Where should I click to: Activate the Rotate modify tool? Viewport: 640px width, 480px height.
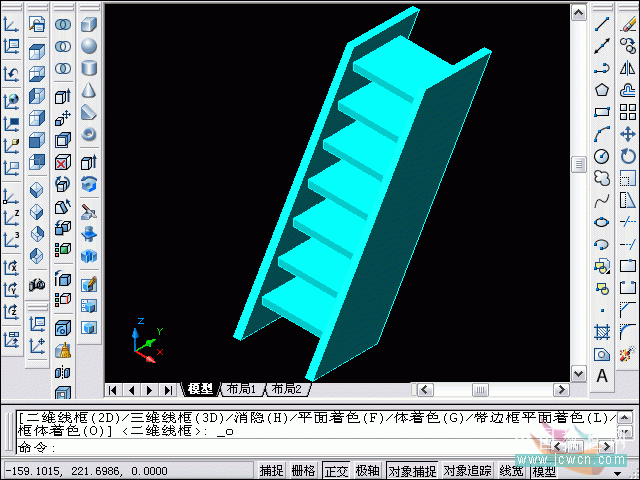pyautogui.click(x=628, y=156)
